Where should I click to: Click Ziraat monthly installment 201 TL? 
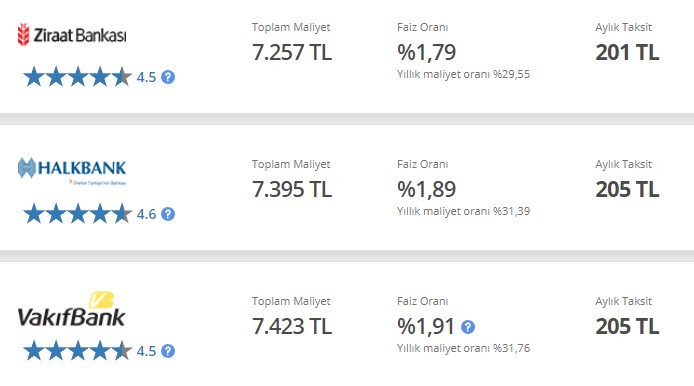pyautogui.click(x=627, y=52)
